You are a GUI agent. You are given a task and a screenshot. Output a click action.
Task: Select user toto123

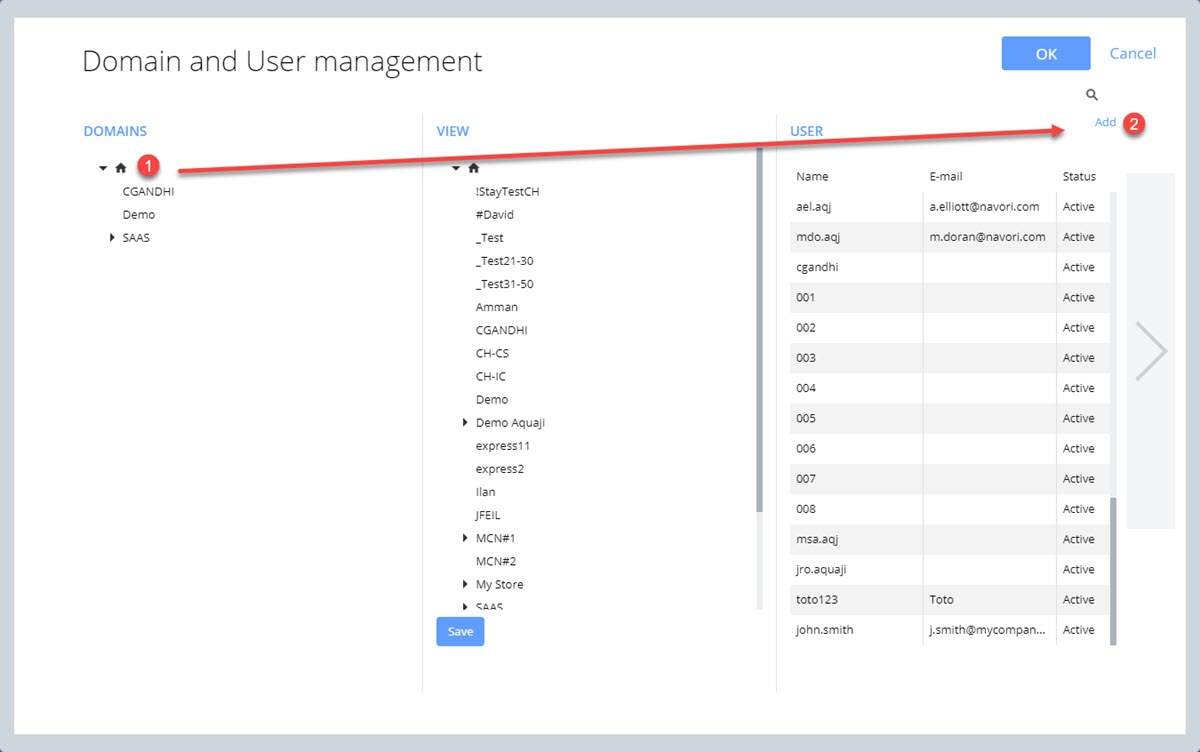click(x=948, y=600)
